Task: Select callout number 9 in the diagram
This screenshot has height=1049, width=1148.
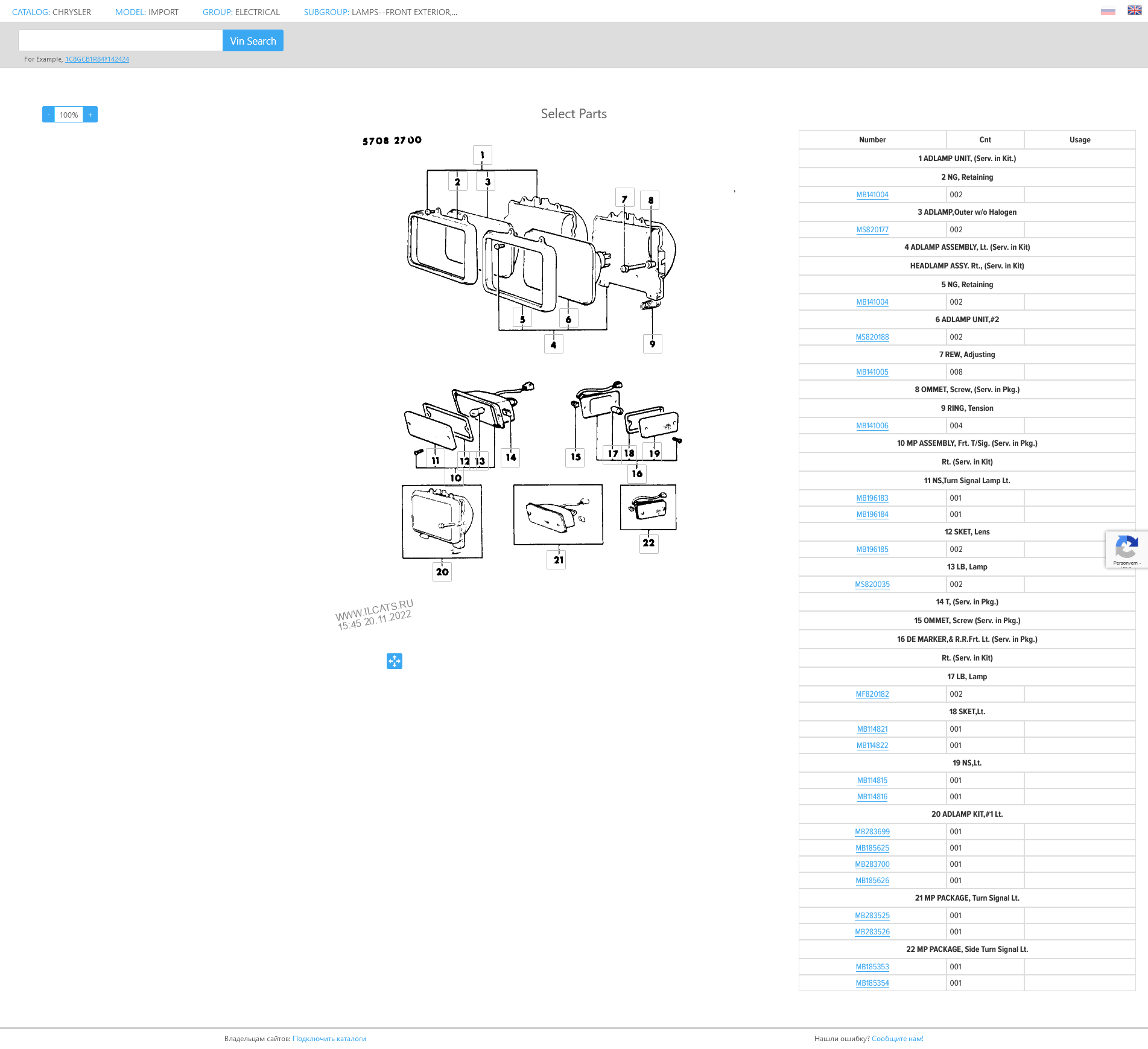Action: pyautogui.click(x=652, y=344)
